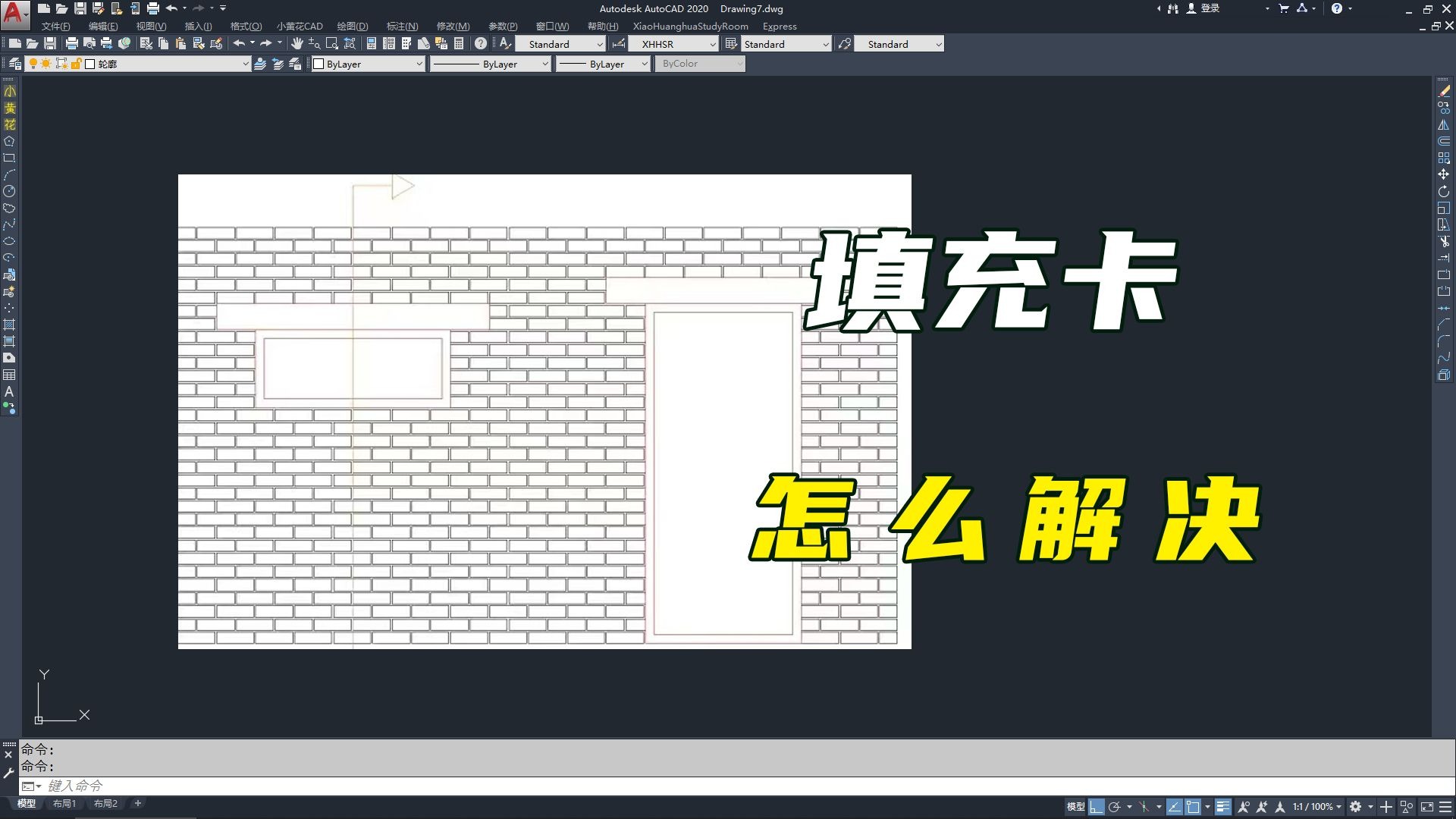Toggle the layer lock padlock icon
Viewport: 1456px width, 819px height.
pos(76,64)
